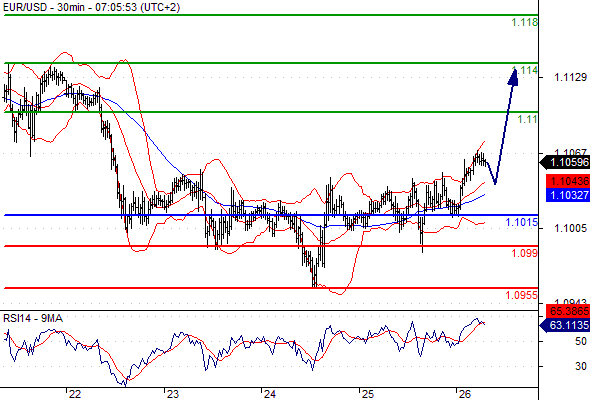This screenshot has width=590, height=400.
Task: Click date 23 on the time axis
Action: tap(173, 394)
